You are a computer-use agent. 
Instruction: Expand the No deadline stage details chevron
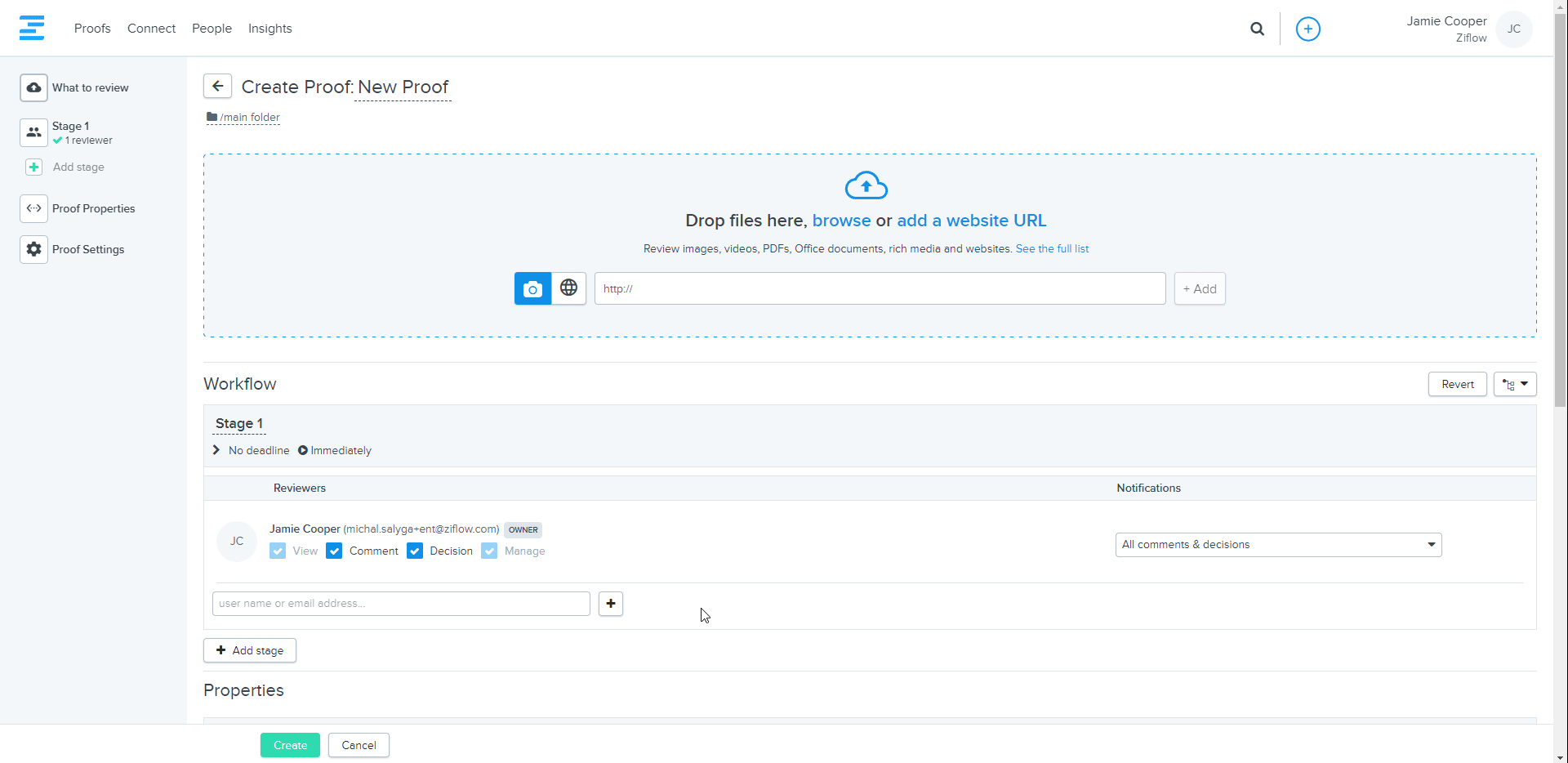(216, 450)
